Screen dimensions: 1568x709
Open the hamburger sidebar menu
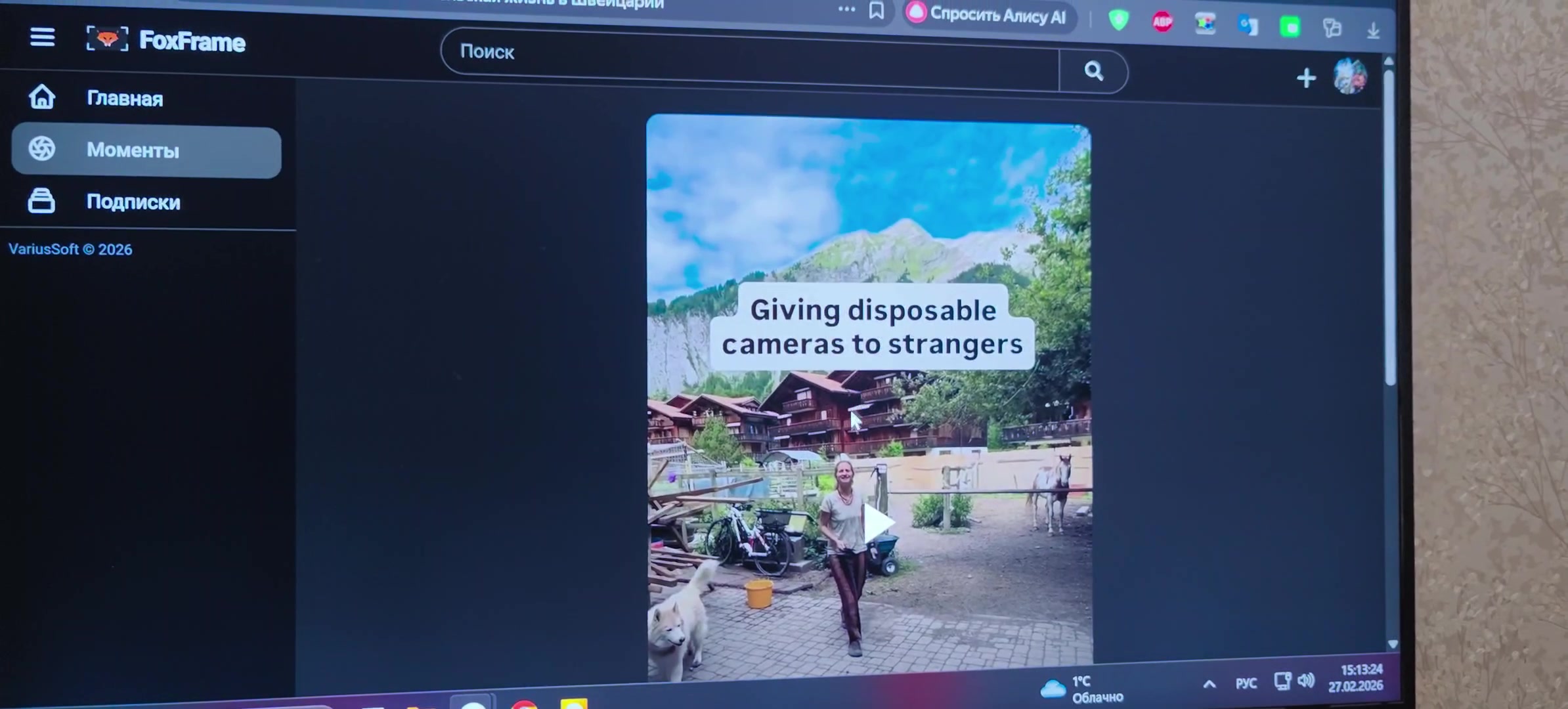tap(43, 37)
